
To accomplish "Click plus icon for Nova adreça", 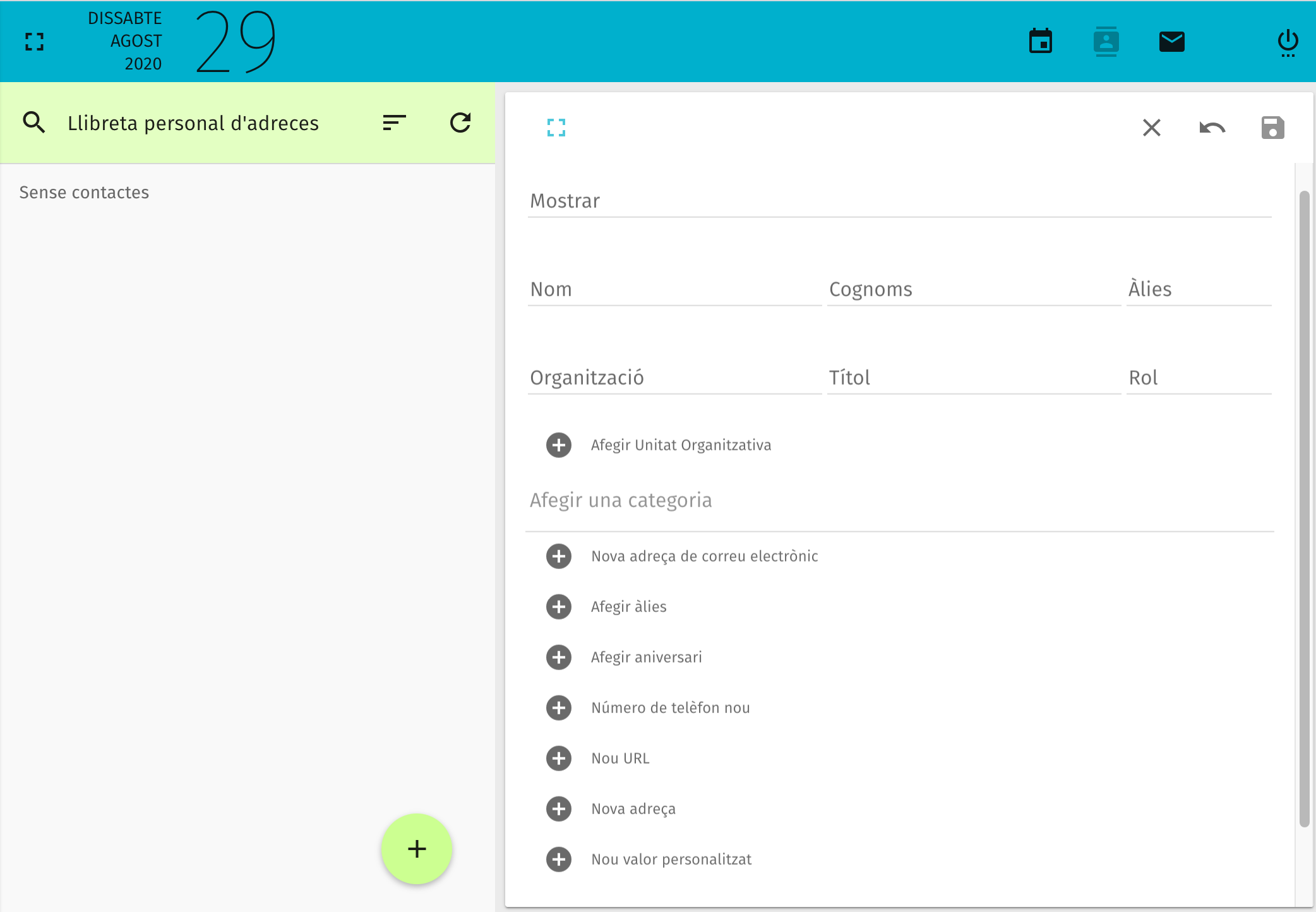I will (559, 809).
